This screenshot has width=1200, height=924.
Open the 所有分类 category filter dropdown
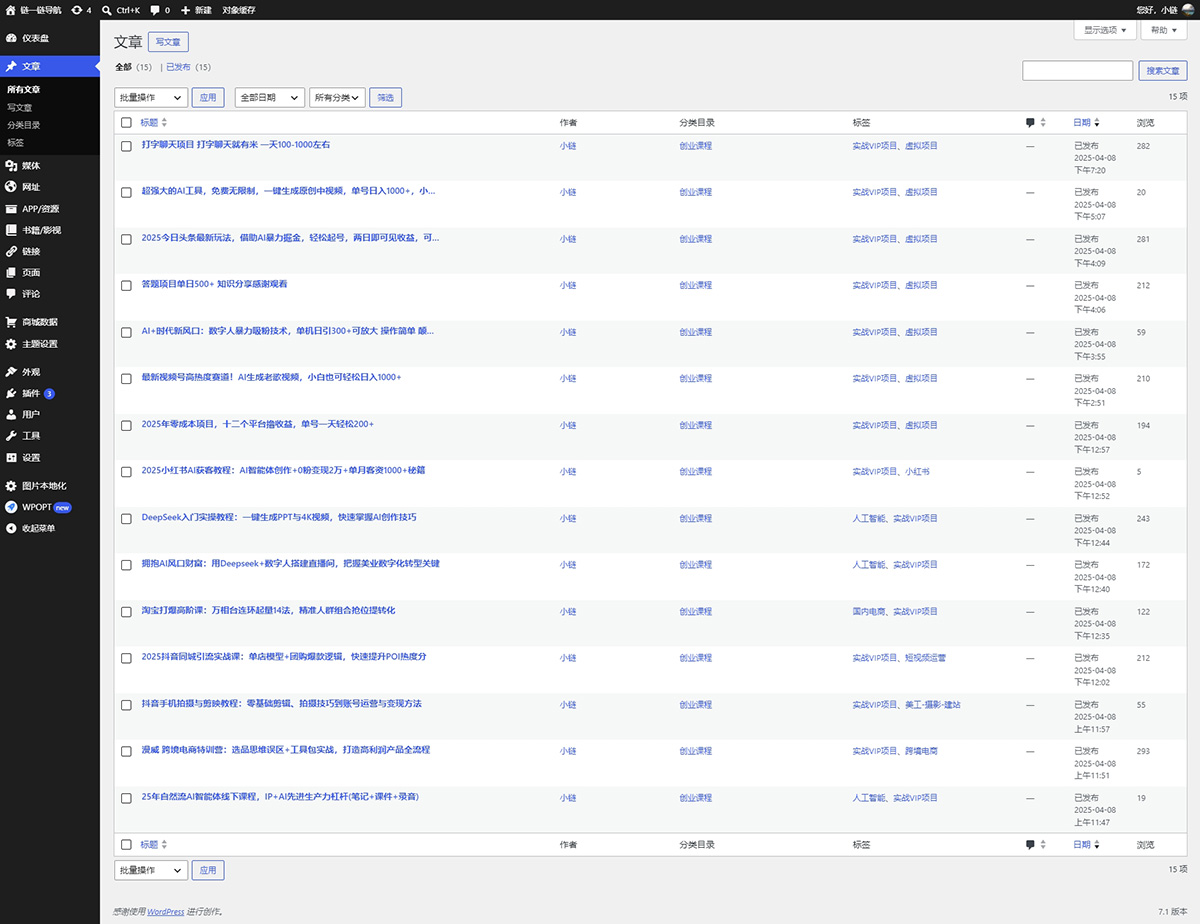click(337, 97)
